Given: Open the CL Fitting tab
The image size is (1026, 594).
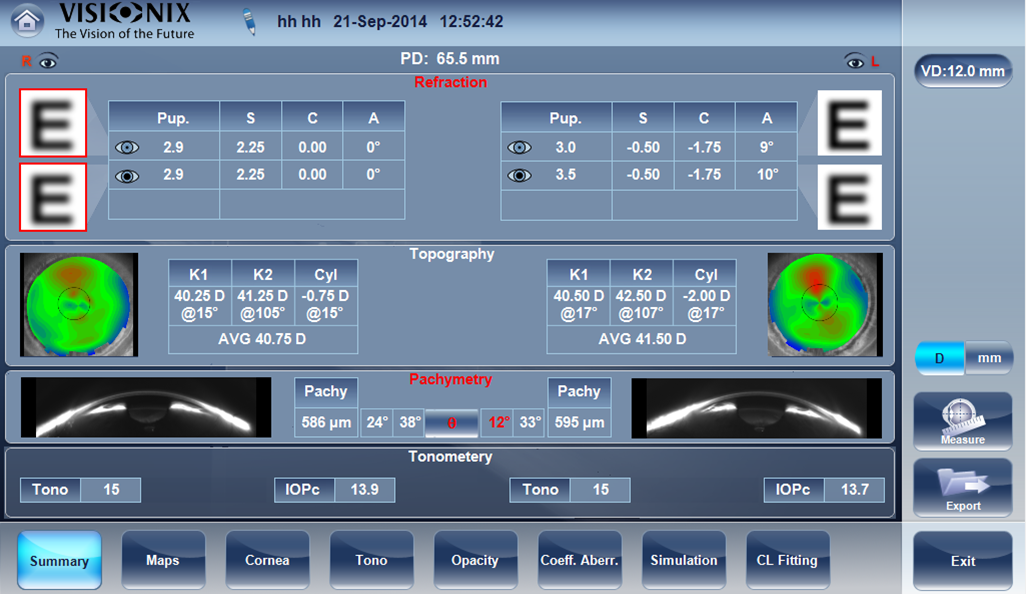Looking at the screenshot, I should point(788,560).
